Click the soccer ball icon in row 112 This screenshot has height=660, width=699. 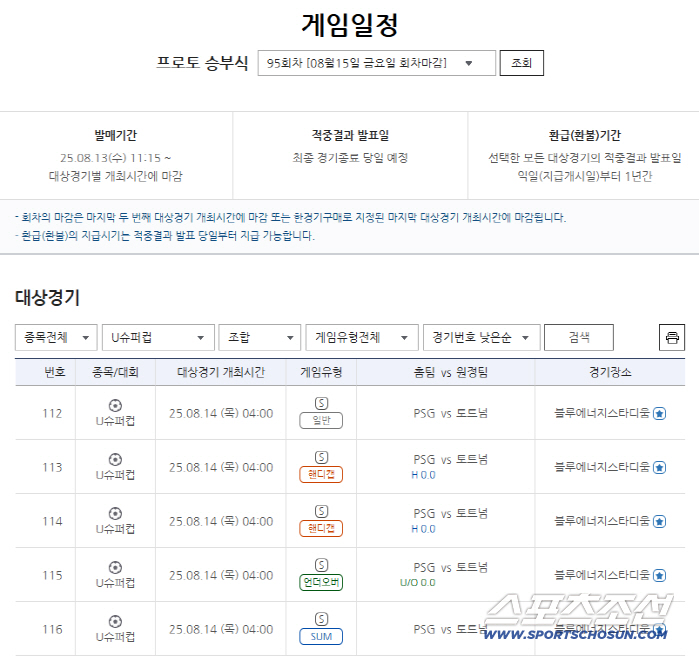[x=115, y=405]
